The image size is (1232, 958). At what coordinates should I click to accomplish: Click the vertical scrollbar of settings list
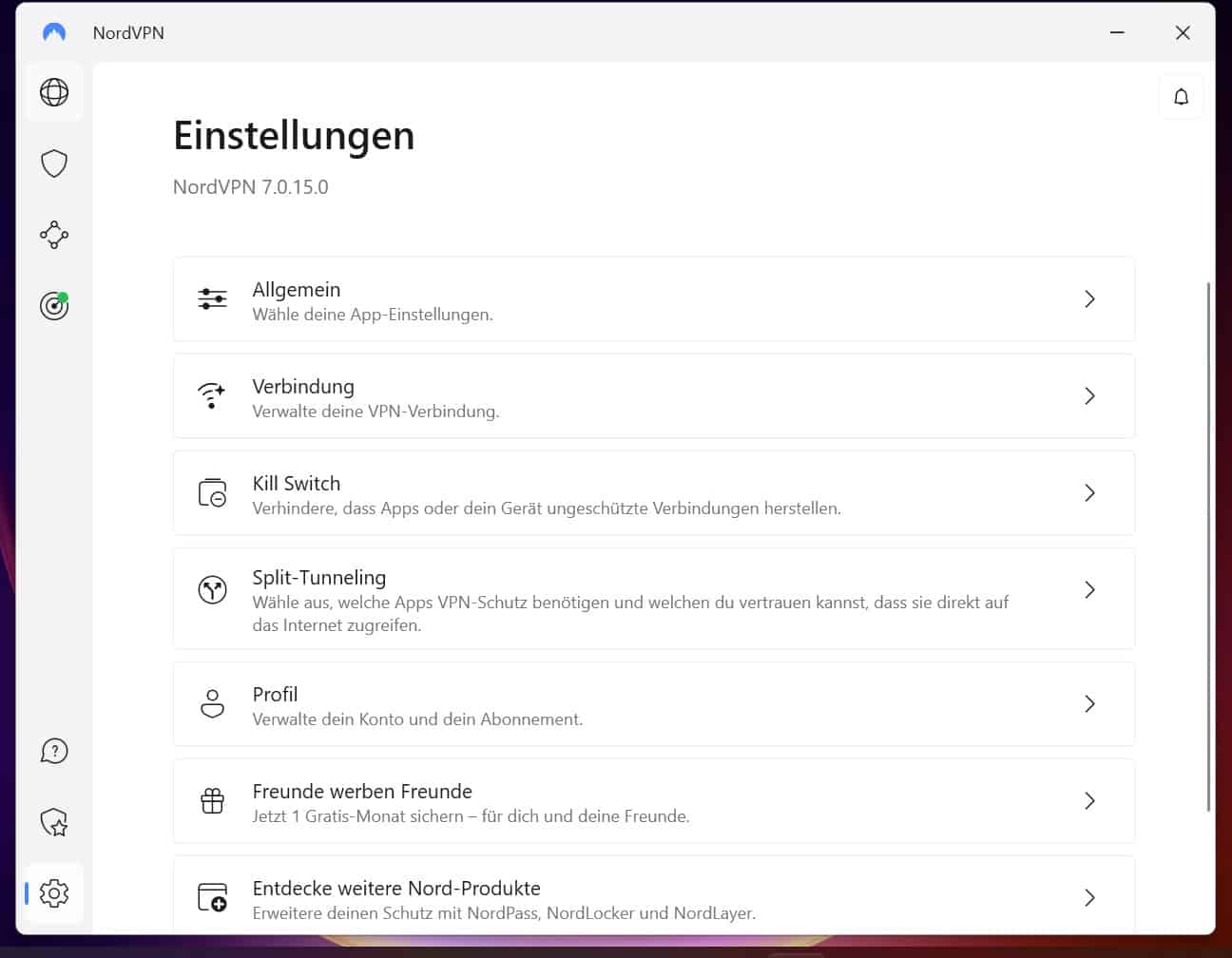(1208, 546)
